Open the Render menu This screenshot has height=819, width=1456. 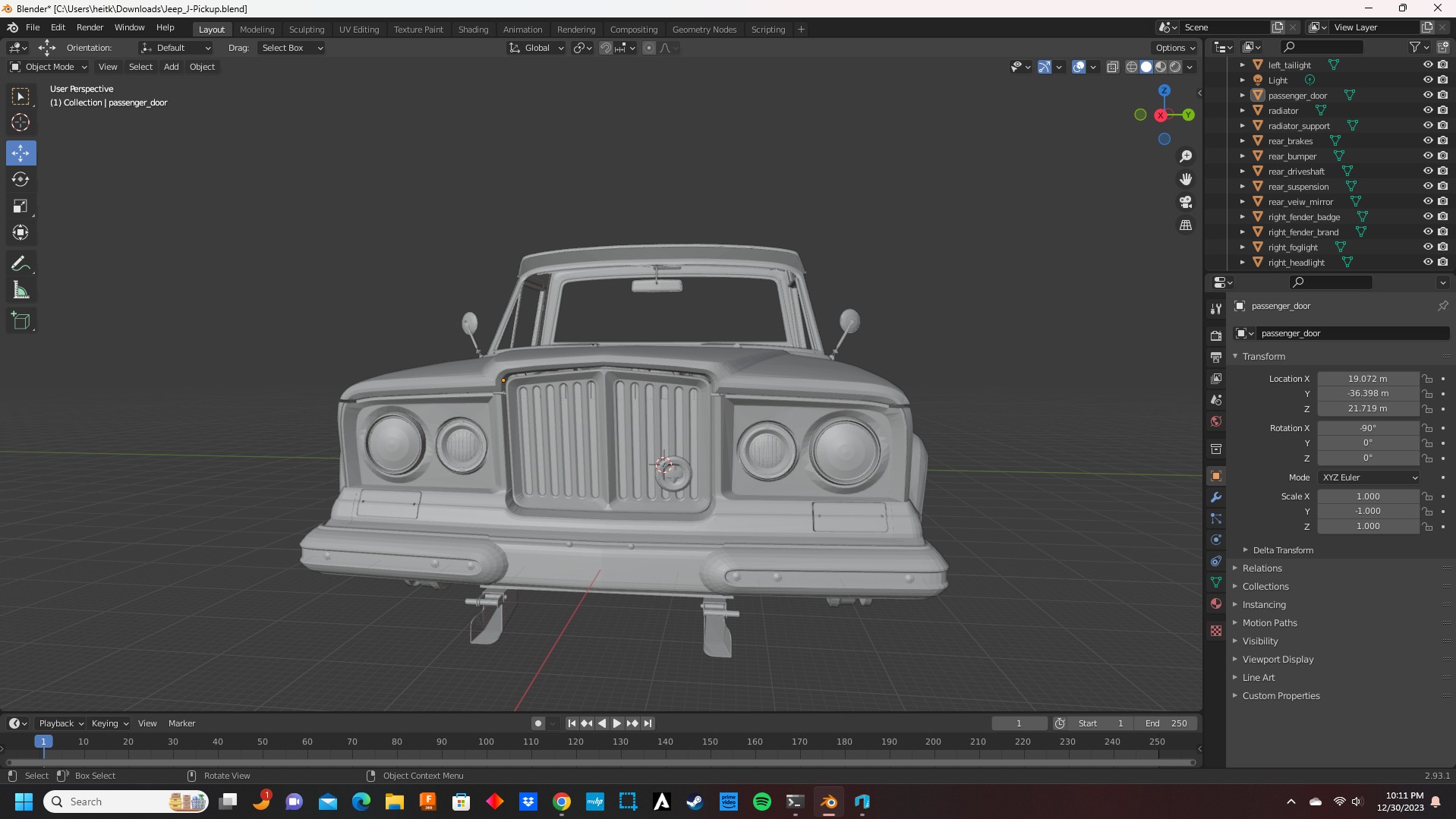point(90,27)
